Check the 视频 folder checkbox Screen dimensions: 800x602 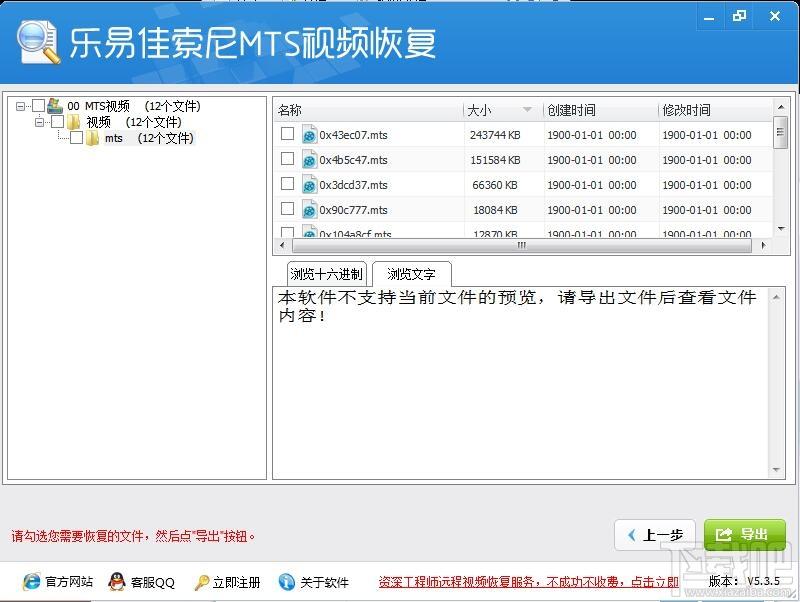(57, 121)
